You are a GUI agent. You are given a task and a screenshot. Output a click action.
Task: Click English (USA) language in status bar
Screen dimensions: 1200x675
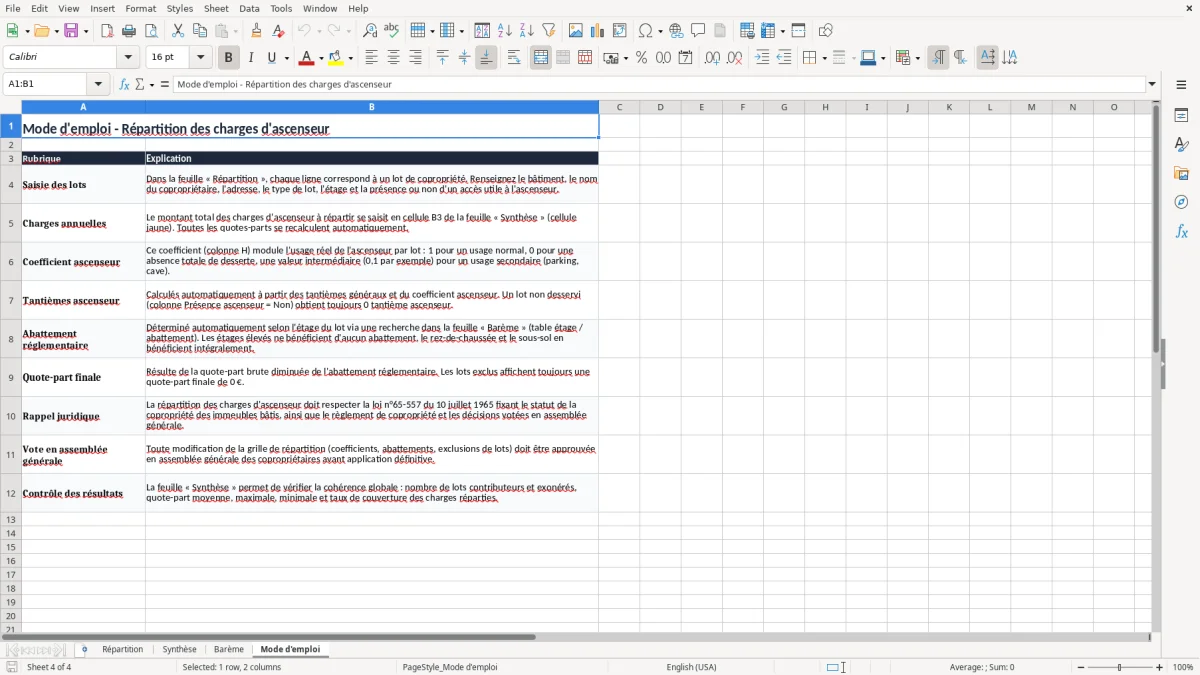point(691,667)
